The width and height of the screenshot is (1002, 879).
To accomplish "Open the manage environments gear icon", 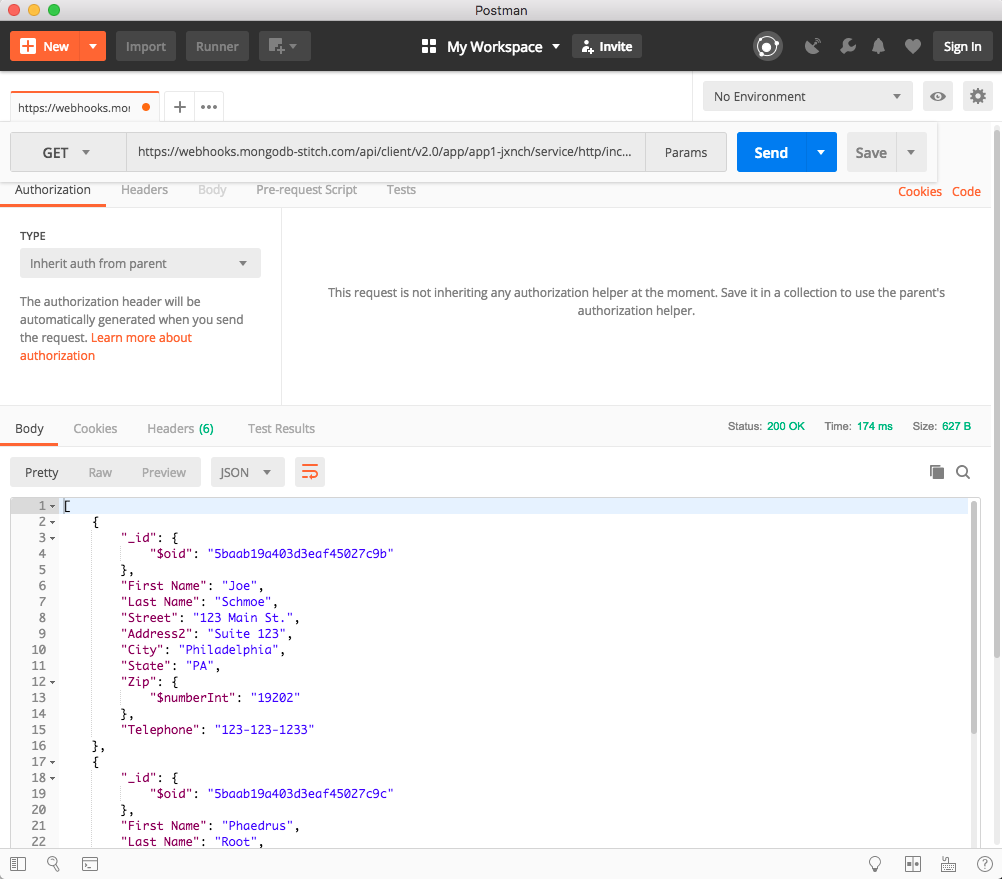I will [977, 96].
